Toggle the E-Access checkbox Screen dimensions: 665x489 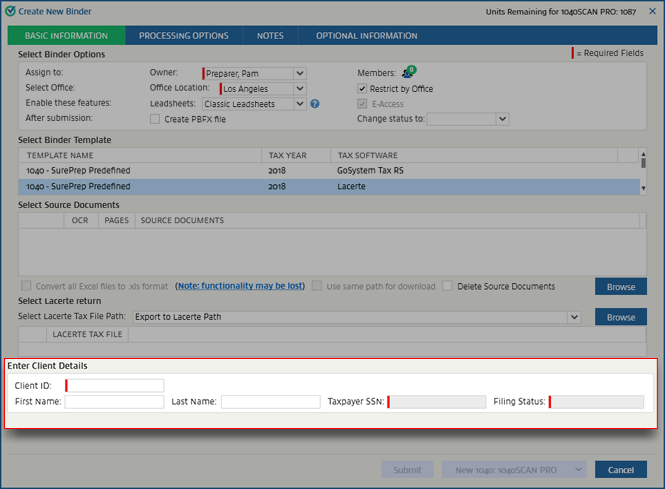[362, 104]
